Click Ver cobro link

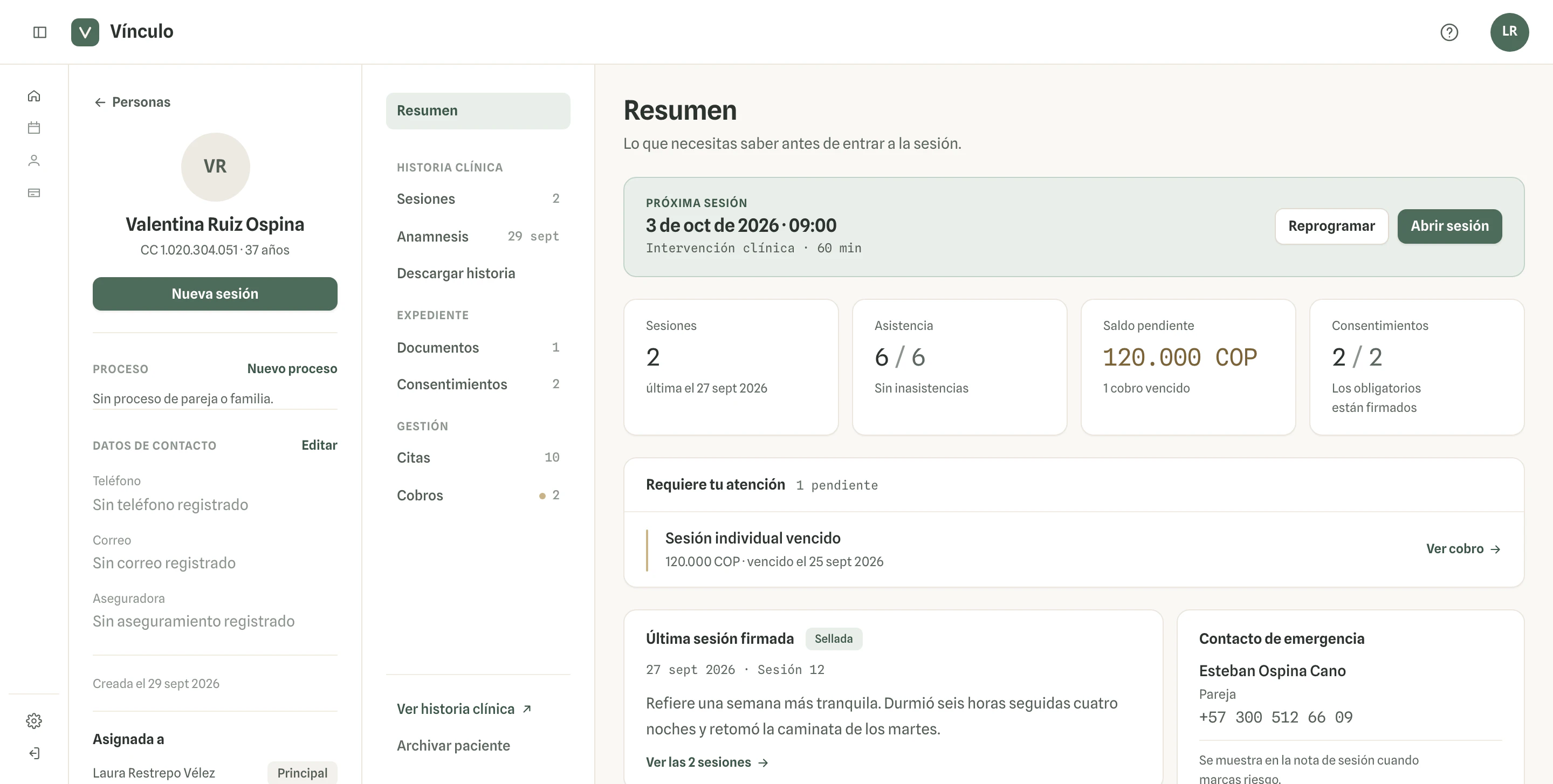tap(1463, 549)
